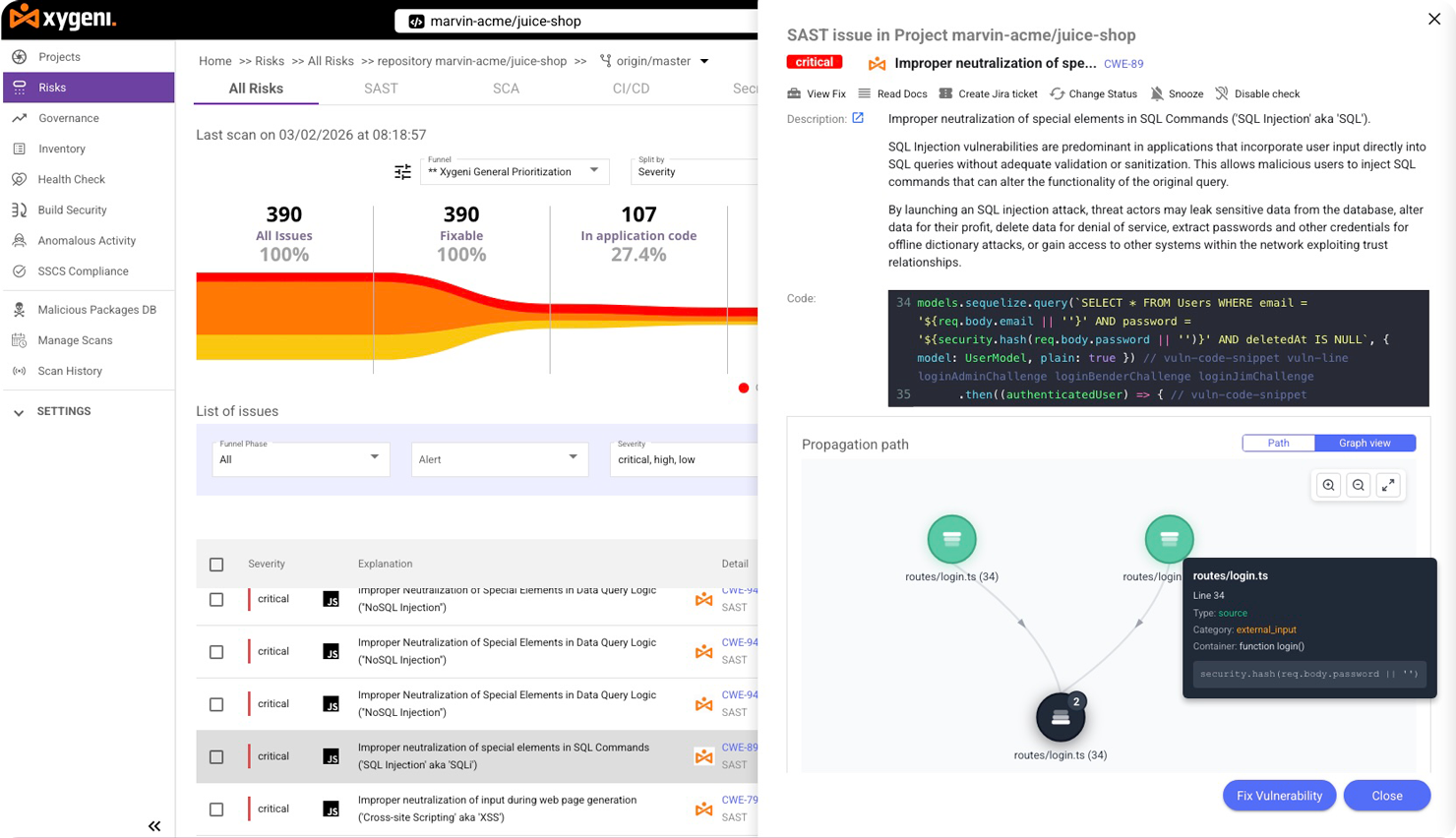Image resolution: width=1456 pixels, height=838 pixels.
Task: Open Inventory section
Action: click(61, 149)
